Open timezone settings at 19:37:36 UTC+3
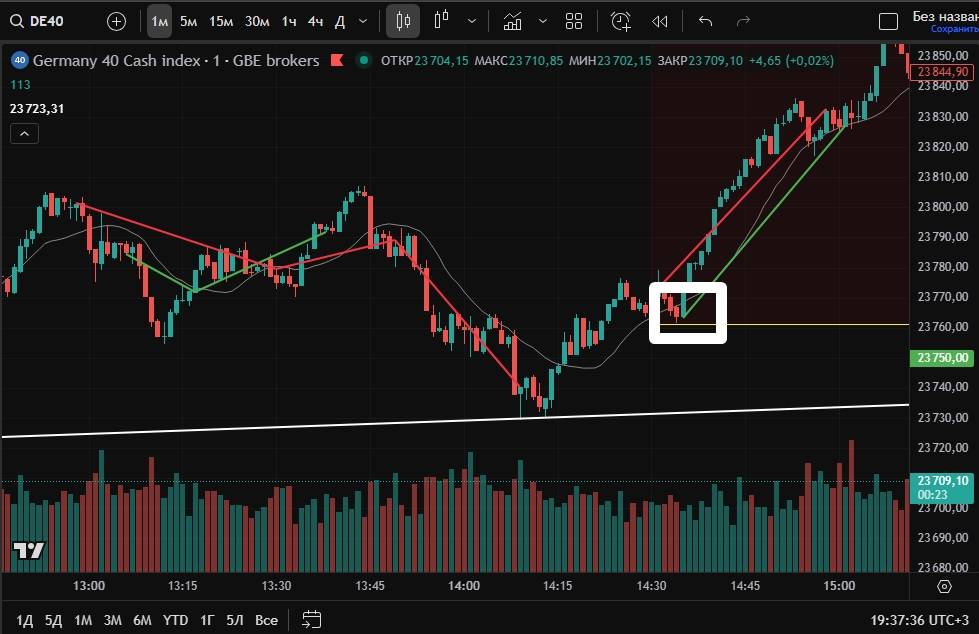Screen dimensions: 979x634 point(918,620)
